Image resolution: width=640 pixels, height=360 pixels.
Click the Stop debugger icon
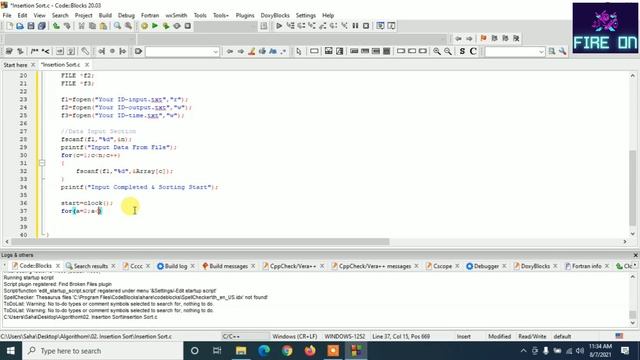pyautogui.click(x=366, y=26)
